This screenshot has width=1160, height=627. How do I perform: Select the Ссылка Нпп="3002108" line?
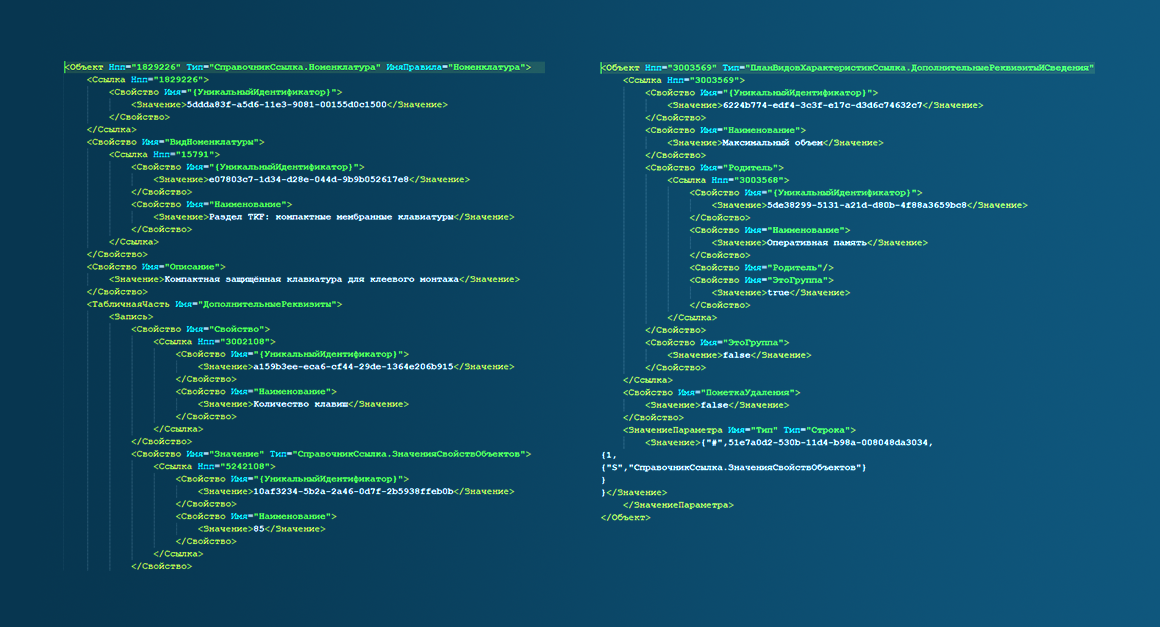pos(215,342)
